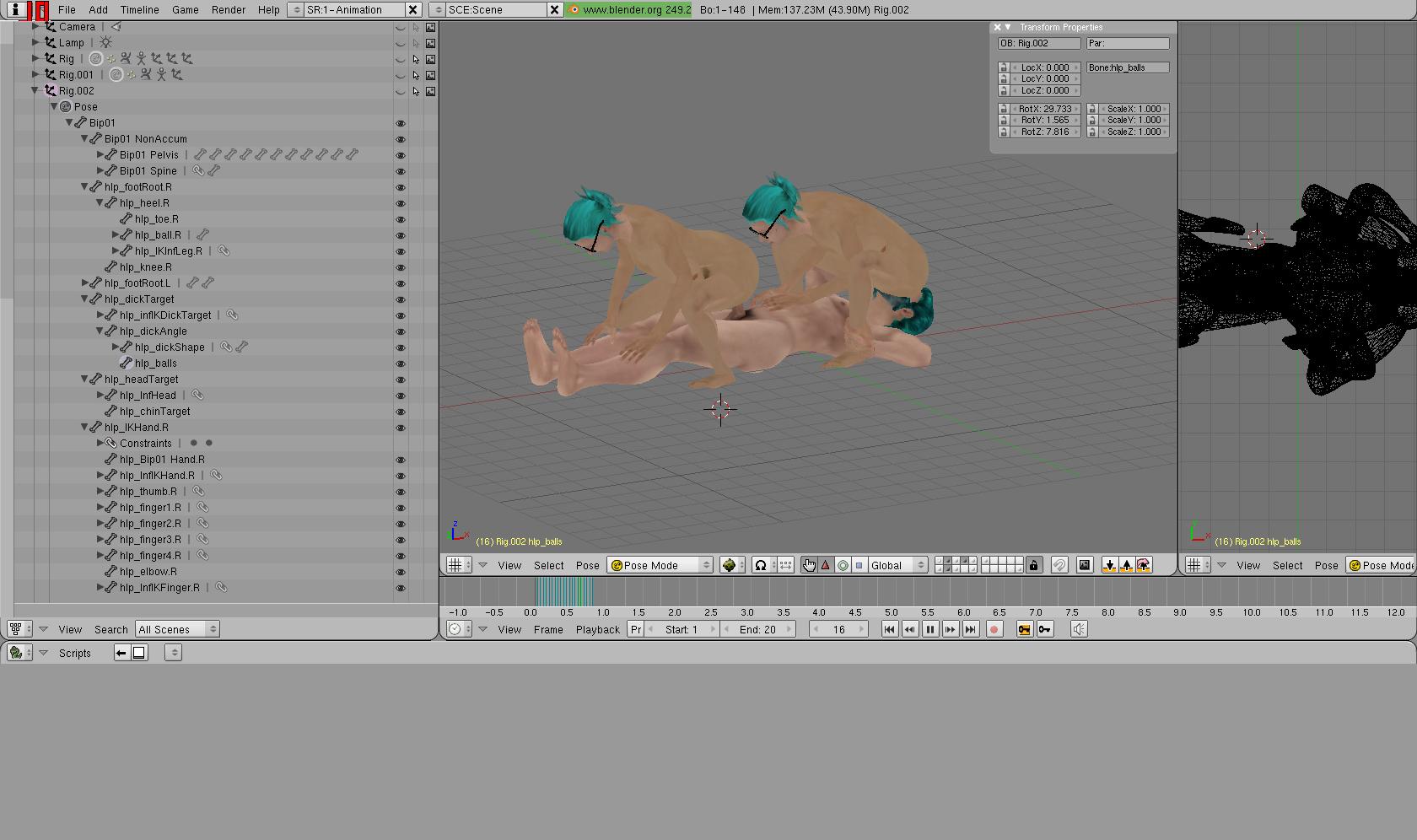Open the Global orientation dropdown
The height and width of the screenshot is (840, 1417).
click(897, 565)
